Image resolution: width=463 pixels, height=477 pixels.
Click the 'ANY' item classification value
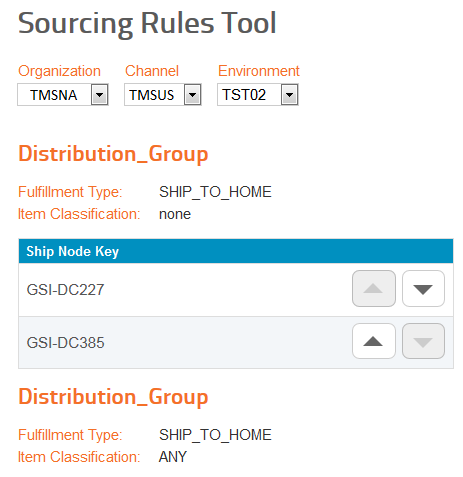click(x=173, y=457)
